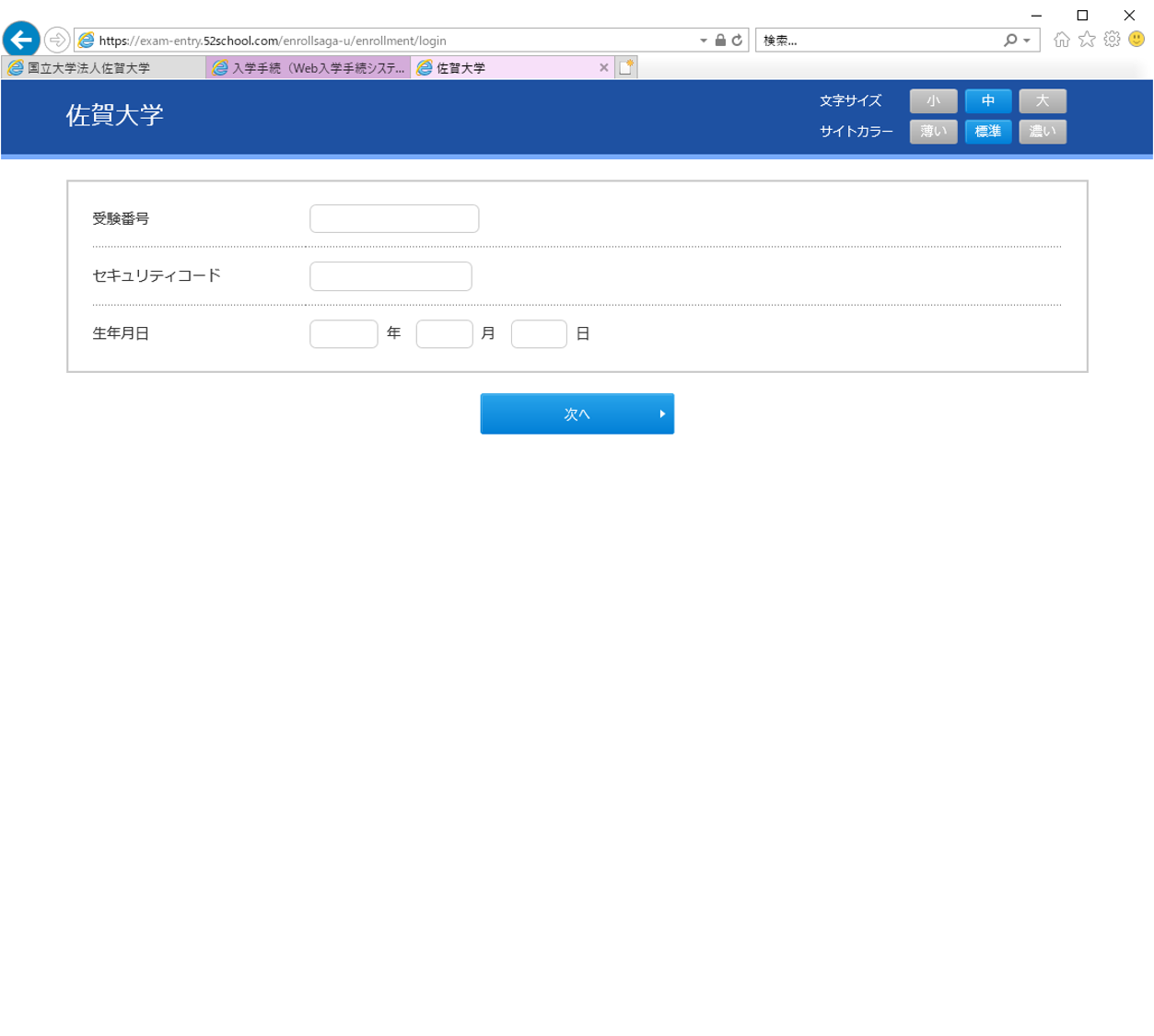The width and height of the screenshot is (1154, 1036).
Task: Click the search magnifier icon
Action: click(x=1010, y=41)
